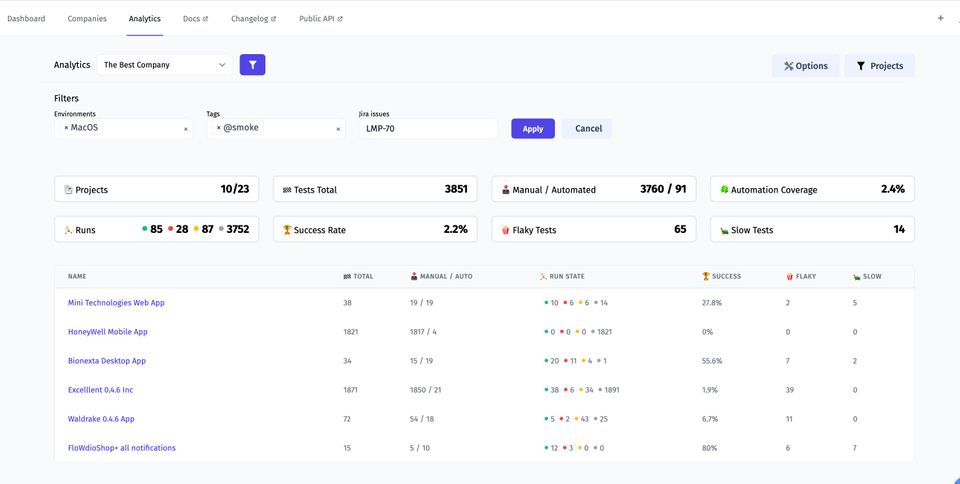
Task: Click the Tests Total card icon
Action: coord(287,190)
